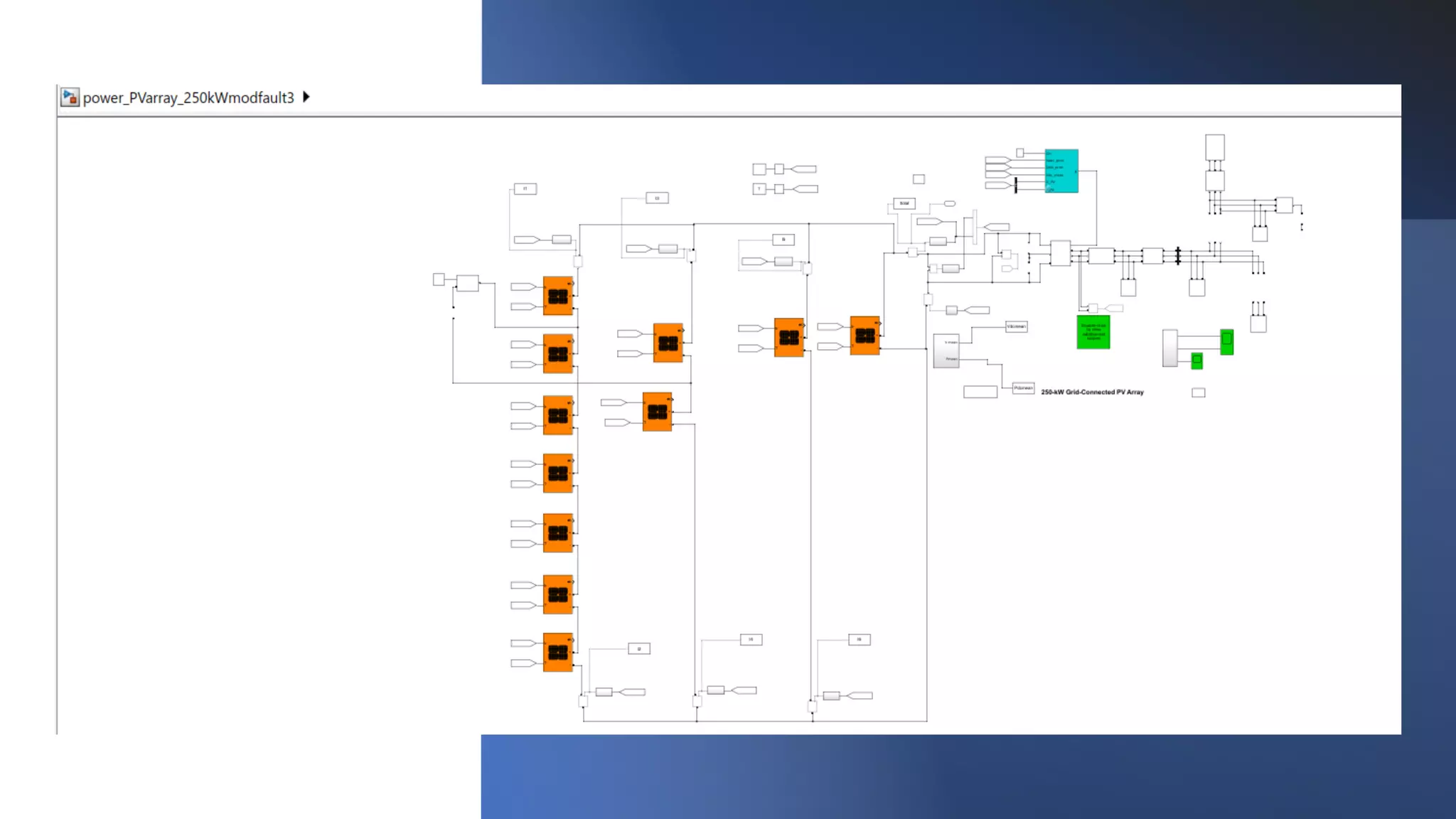1456x819 pixels.
Task: Click the I1 display block at top left
Action: pyautogui.click(x=525, y=189)
